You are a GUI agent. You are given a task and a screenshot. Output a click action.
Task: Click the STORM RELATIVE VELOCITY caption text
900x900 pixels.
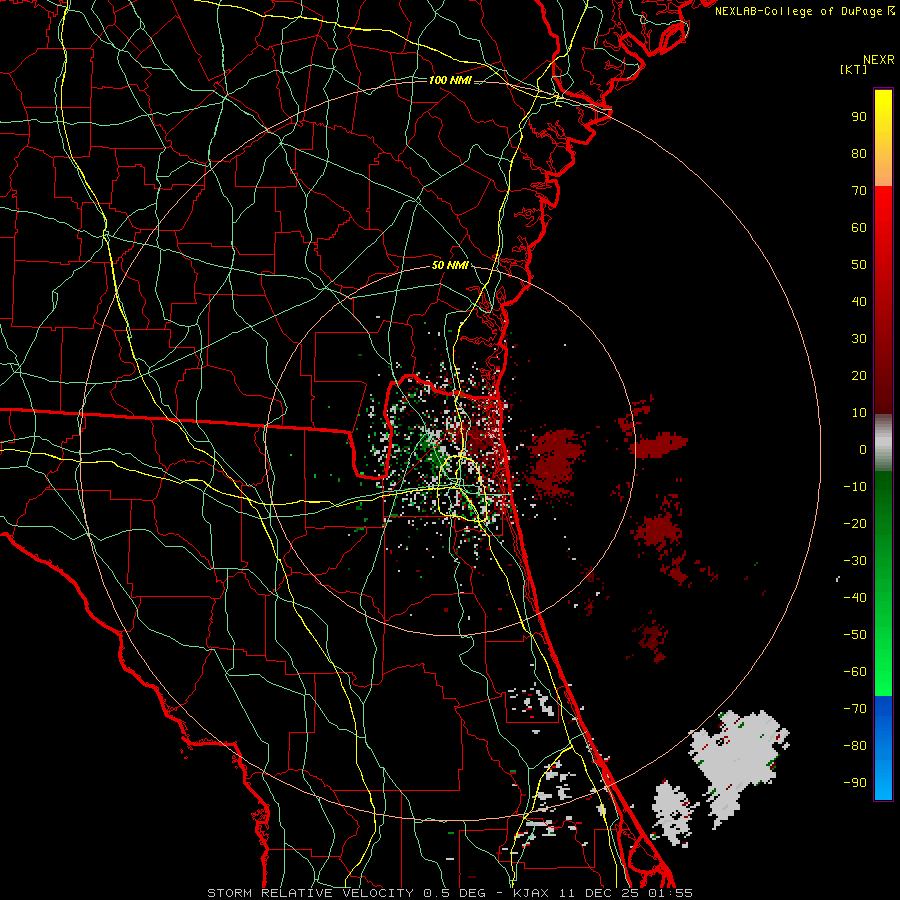pyautogui.click(x=312, y=893)
